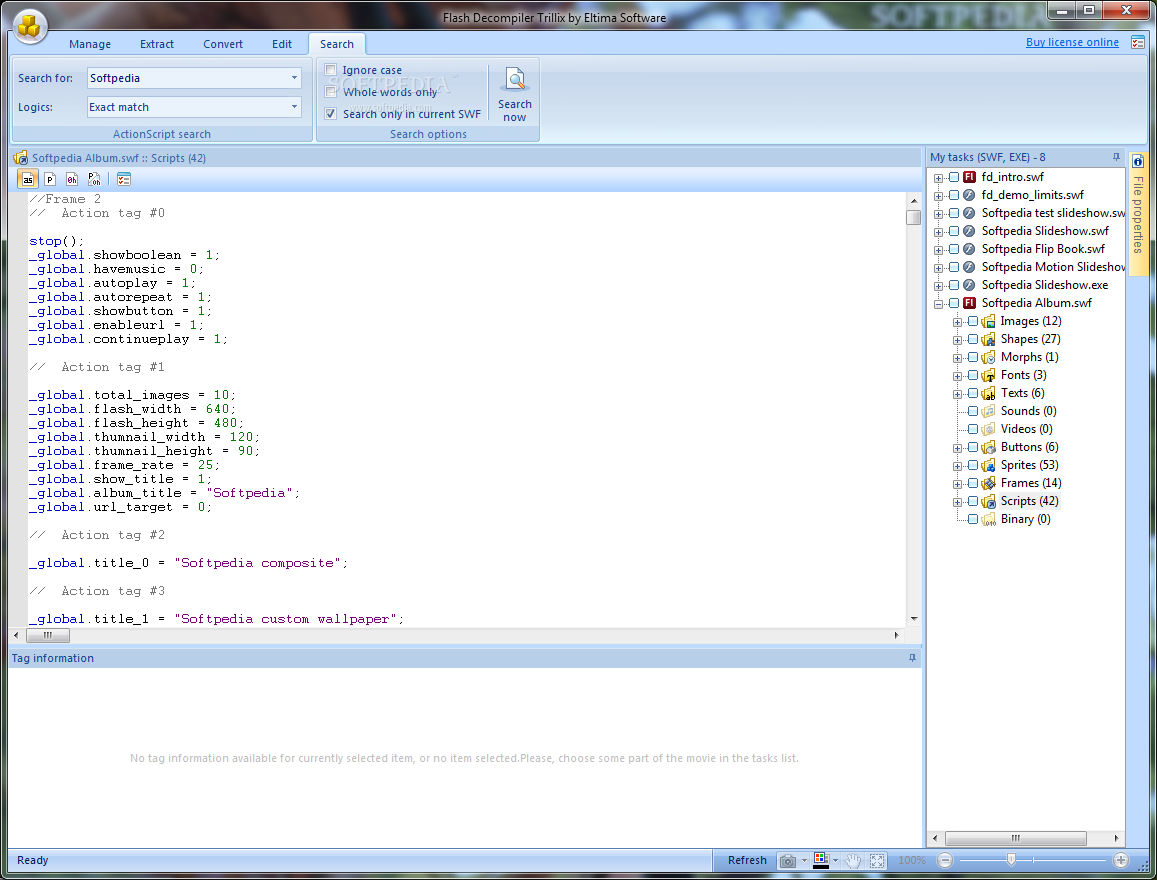Image resolution: width=1157 pixels, height=880 pixels.
Task: Select Softpedia Motion Slideshow task item
Action: click(x=1052, y=267)
